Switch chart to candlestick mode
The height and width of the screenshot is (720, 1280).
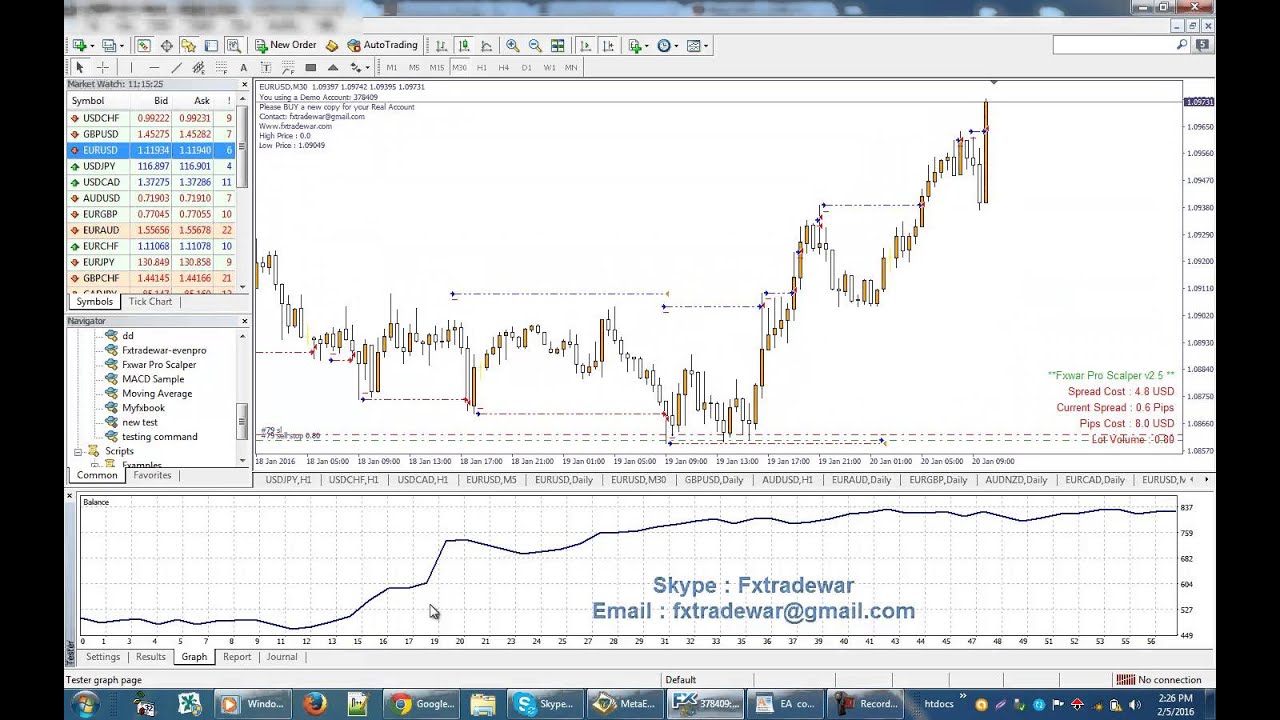[x=464, y=45]
